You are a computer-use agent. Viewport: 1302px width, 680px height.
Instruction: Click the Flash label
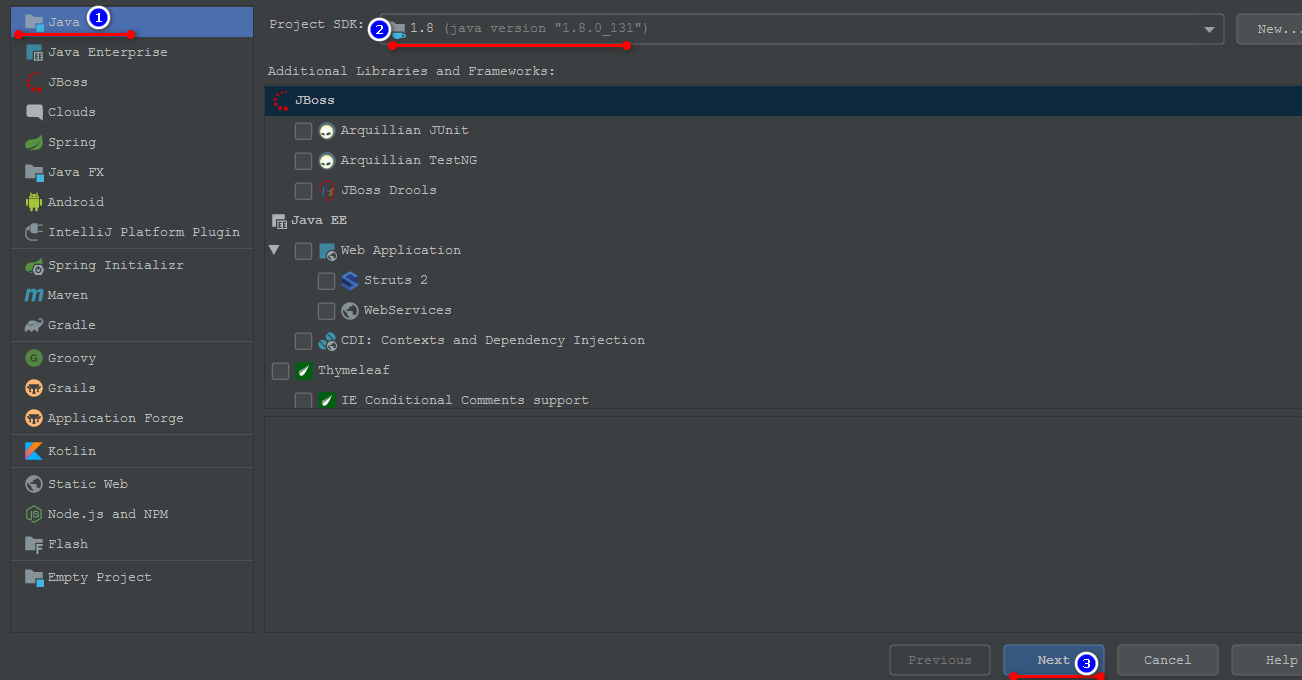(x=68, y=544)
